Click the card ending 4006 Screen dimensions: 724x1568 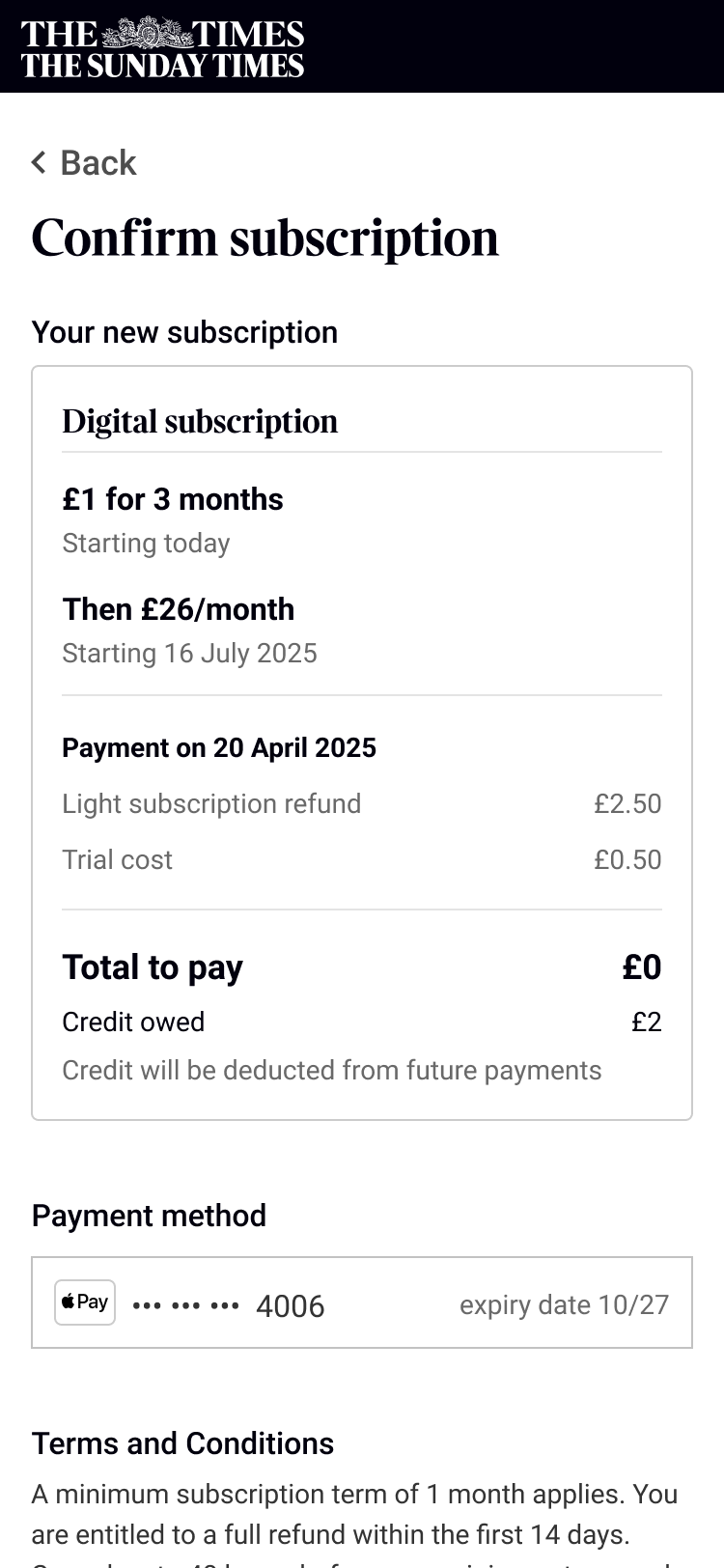coord(290,1306)
